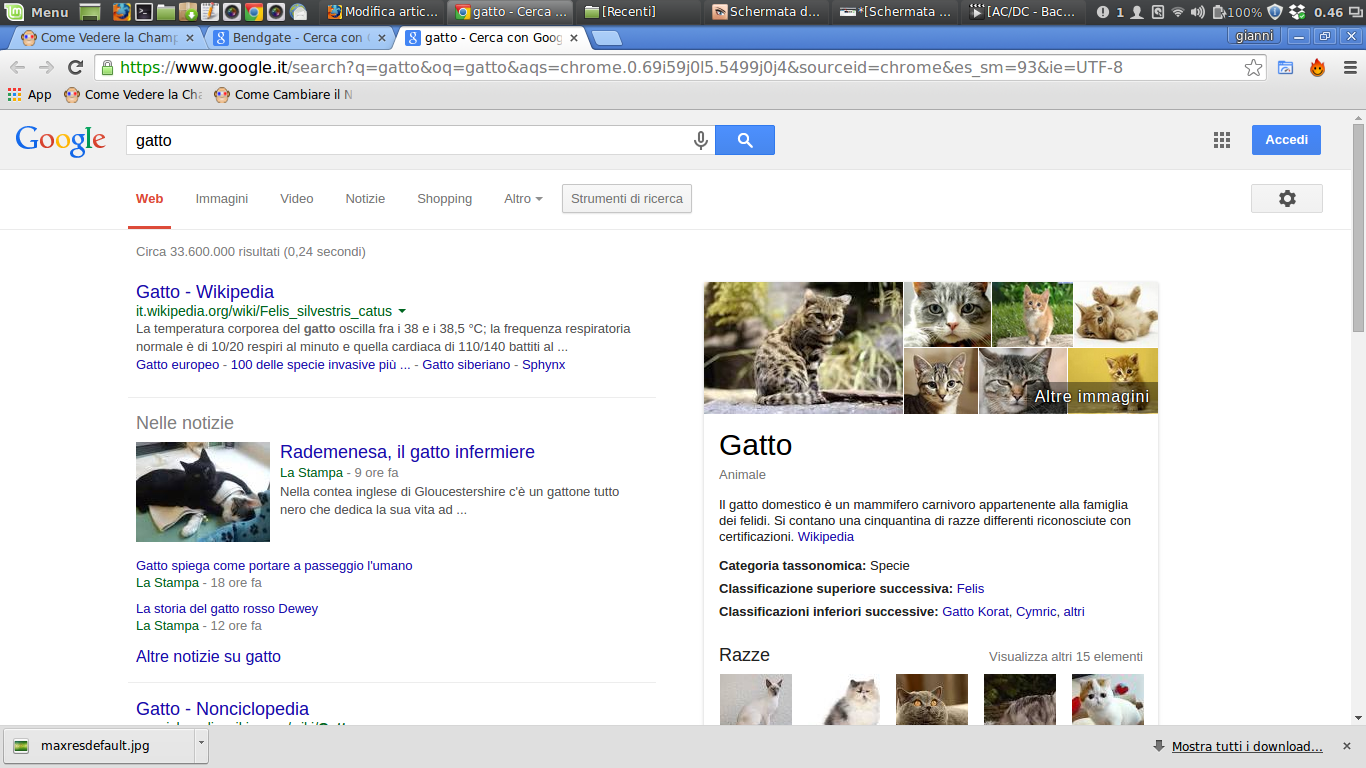Switch to the [Recenti] taskbar window
Viewport: 1366px width, 768px height.
pyautogui.click(x=640, y=12)
